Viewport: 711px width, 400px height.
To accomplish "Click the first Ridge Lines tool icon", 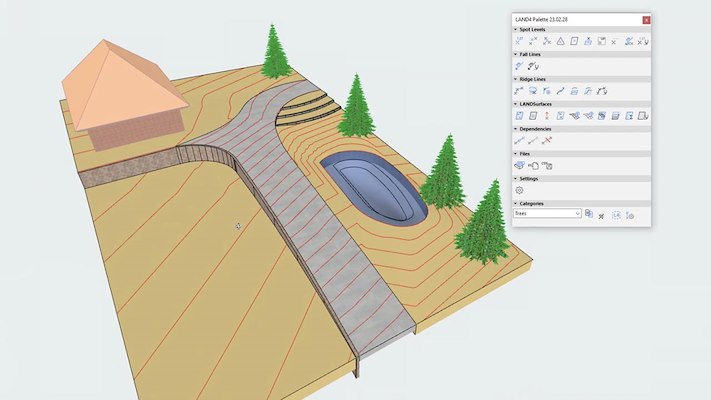I will (520, 91).
